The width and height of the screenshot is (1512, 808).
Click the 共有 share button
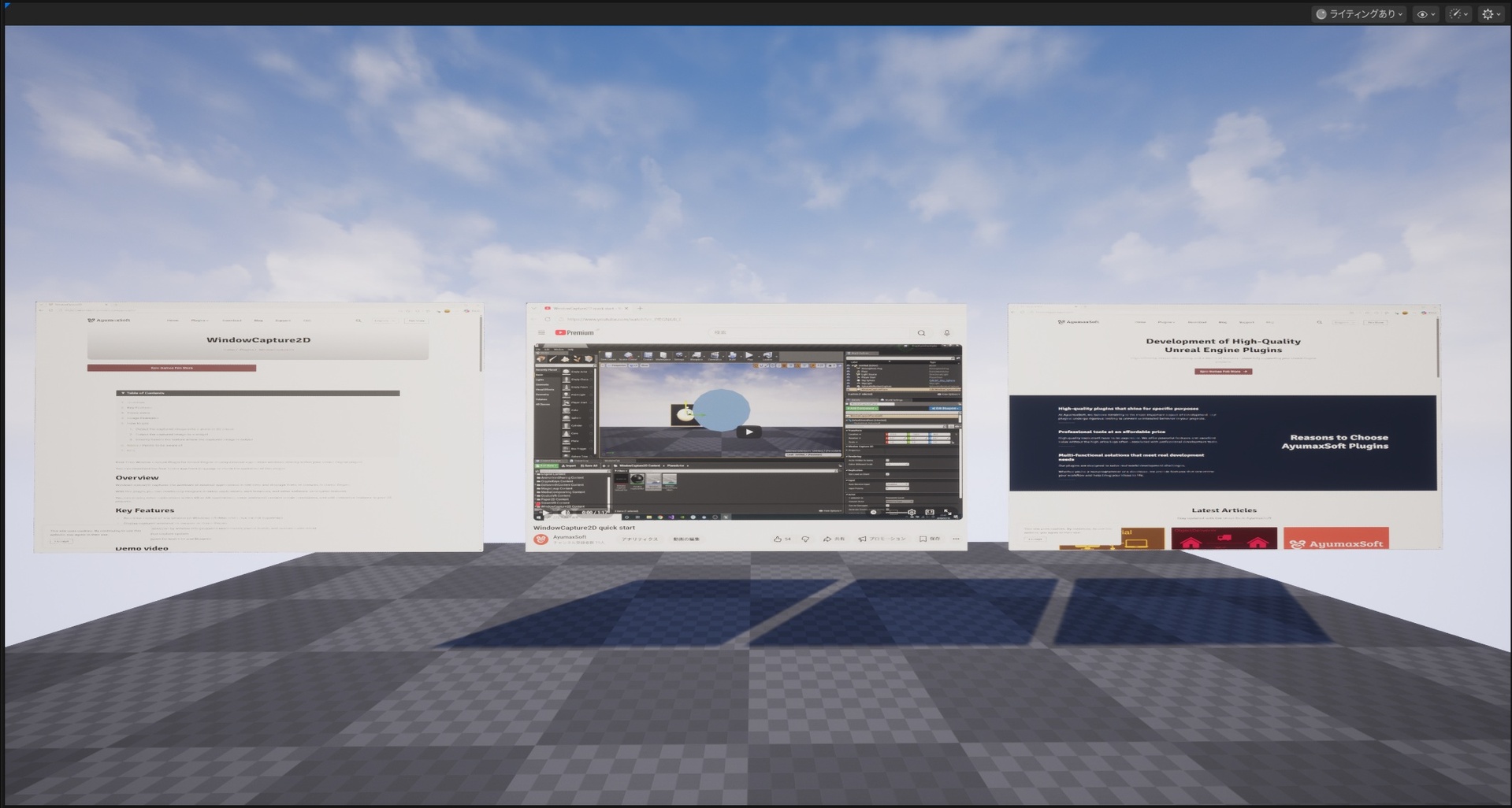[834, 539]
